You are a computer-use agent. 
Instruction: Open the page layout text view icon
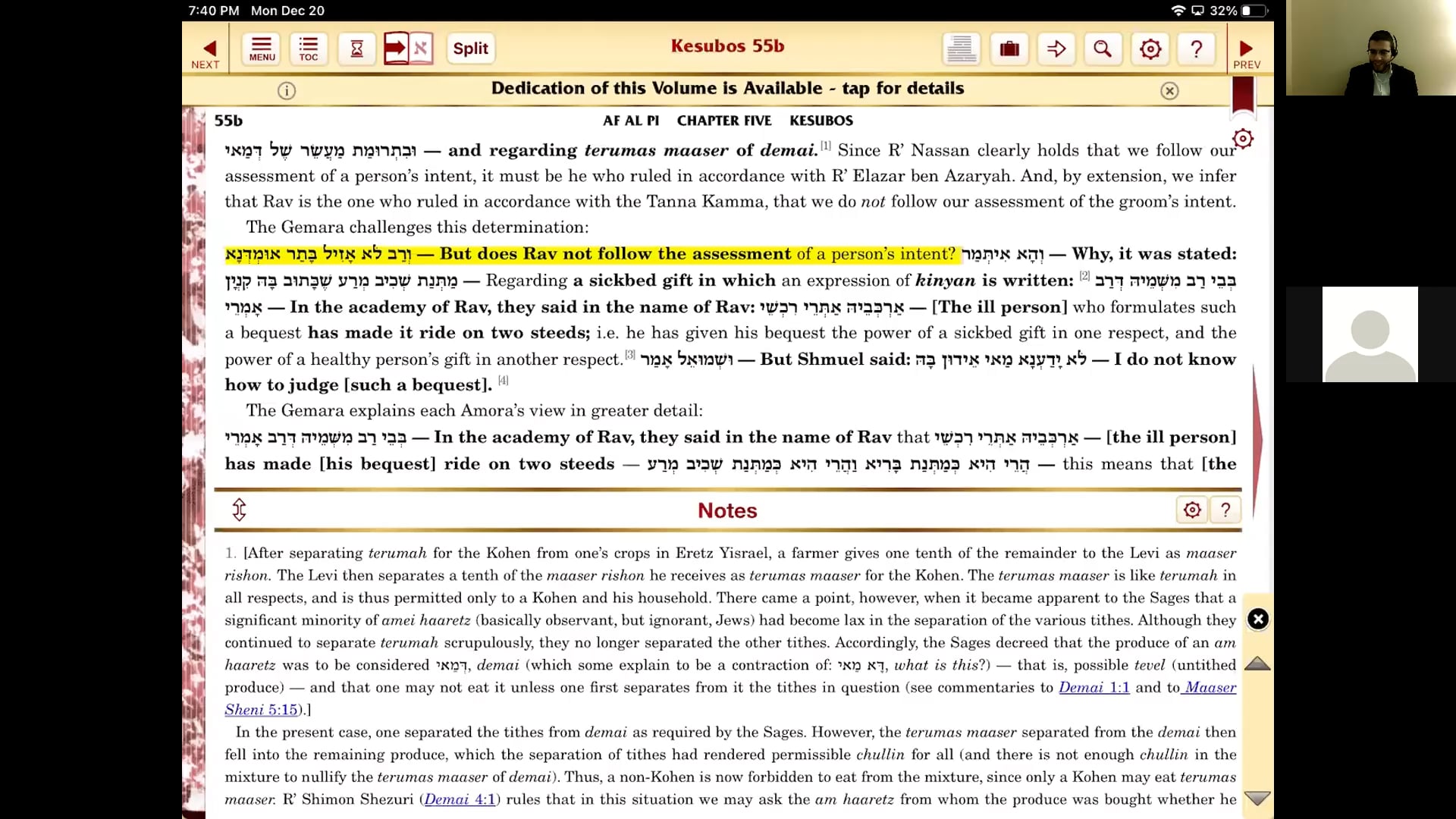click(961, 49)
